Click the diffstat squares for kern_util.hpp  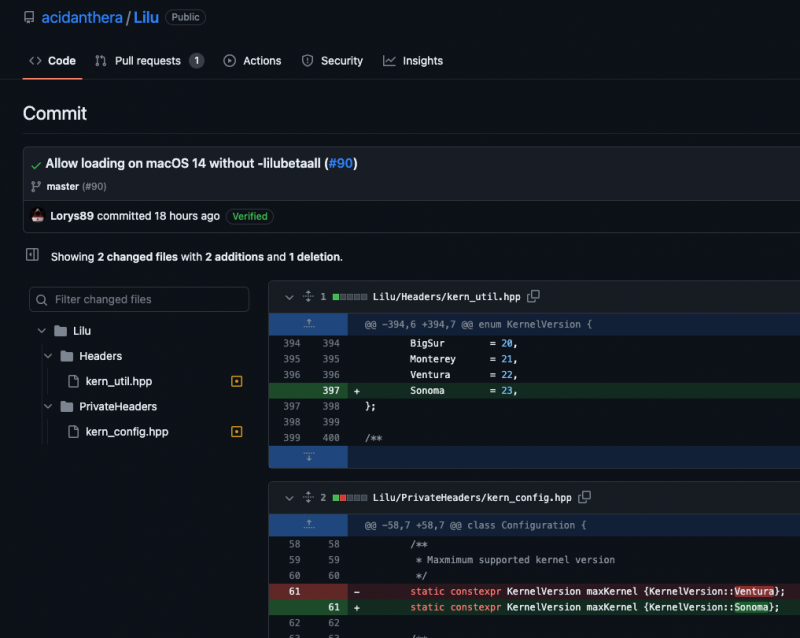[x=349, y=297]
